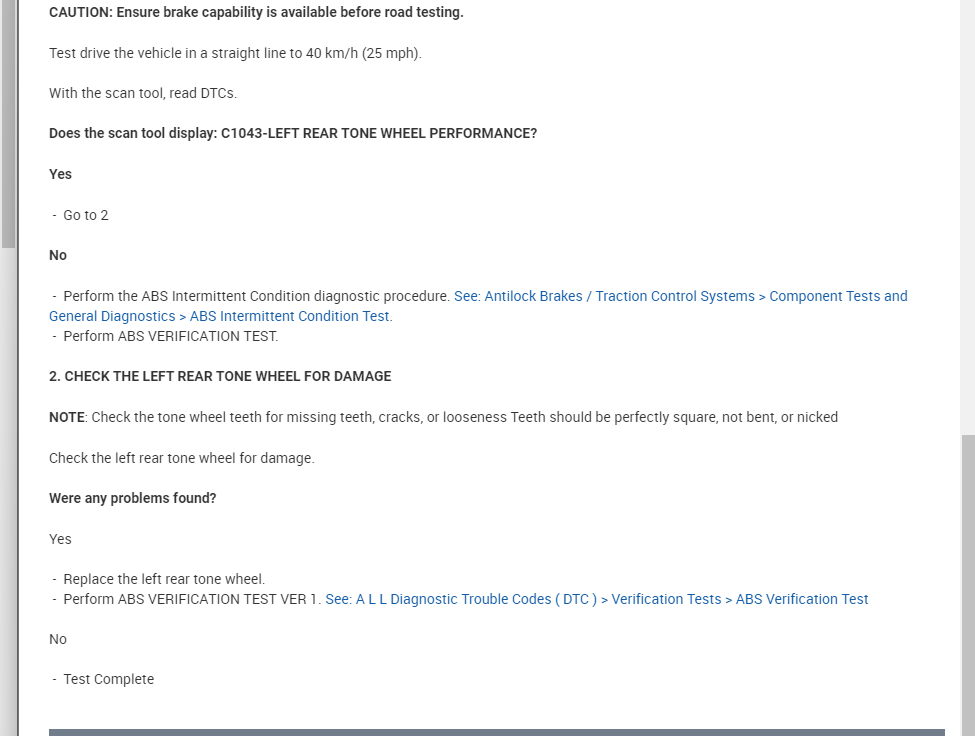Click the "Test drive the vehicle" instruction line
The width and height of the screenshot is (975, 736).
click(235, 53)
